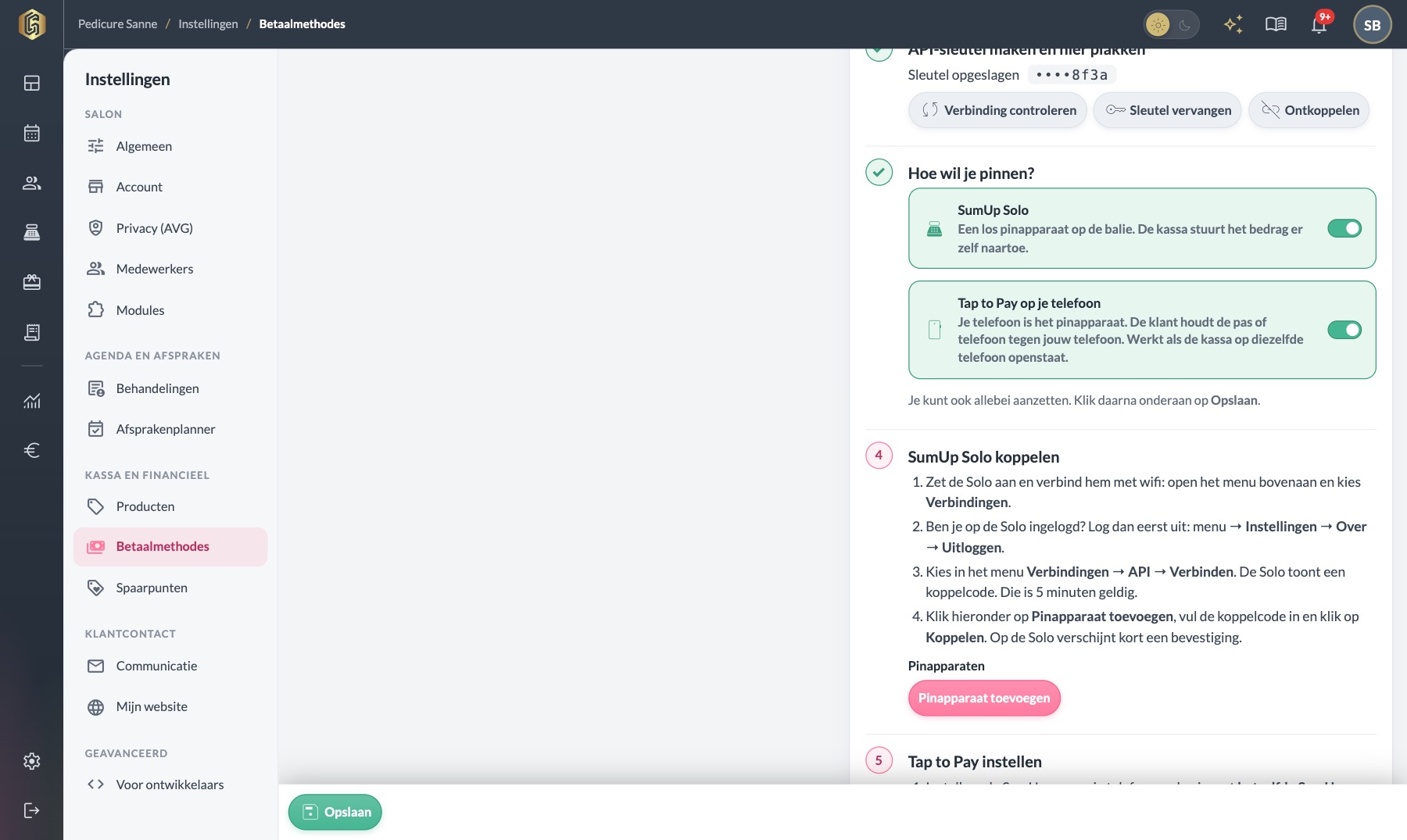The height and width of the screenshot is (840, 1407).
Task: Open Privacy (AVG) settings
Action: (170, 228)
